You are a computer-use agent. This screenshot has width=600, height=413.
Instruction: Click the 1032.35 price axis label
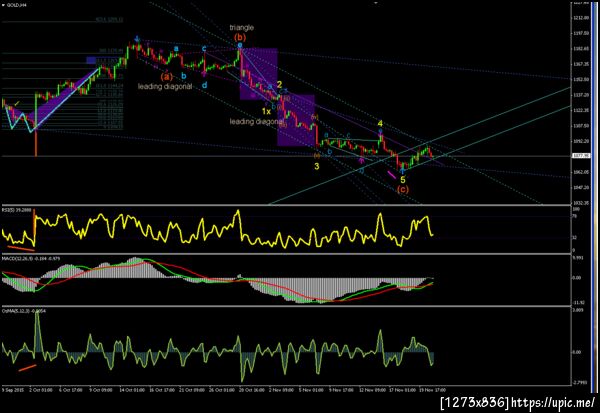click(x=581, y=202)
